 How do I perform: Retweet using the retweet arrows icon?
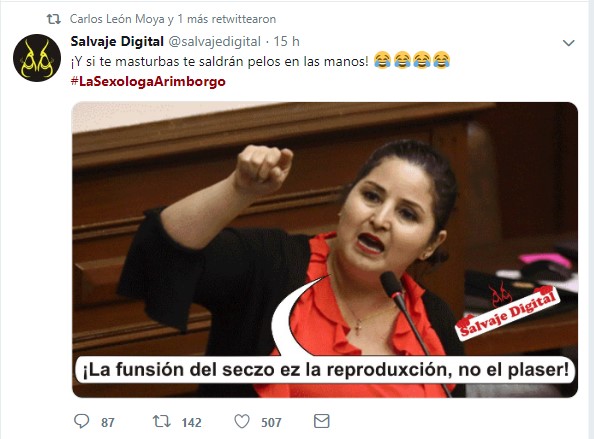(162, 421)
